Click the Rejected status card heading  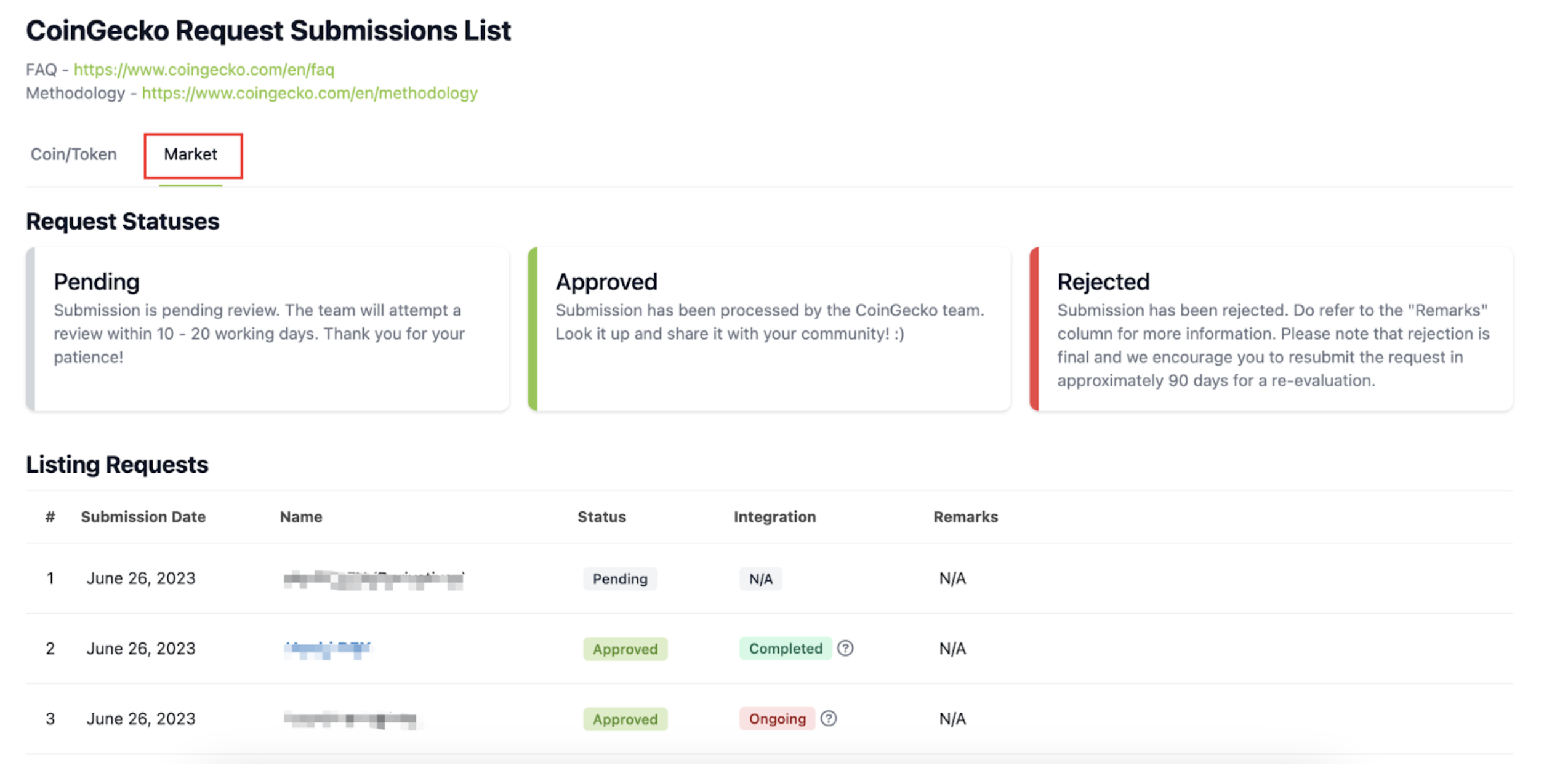tap(1103, 282)
